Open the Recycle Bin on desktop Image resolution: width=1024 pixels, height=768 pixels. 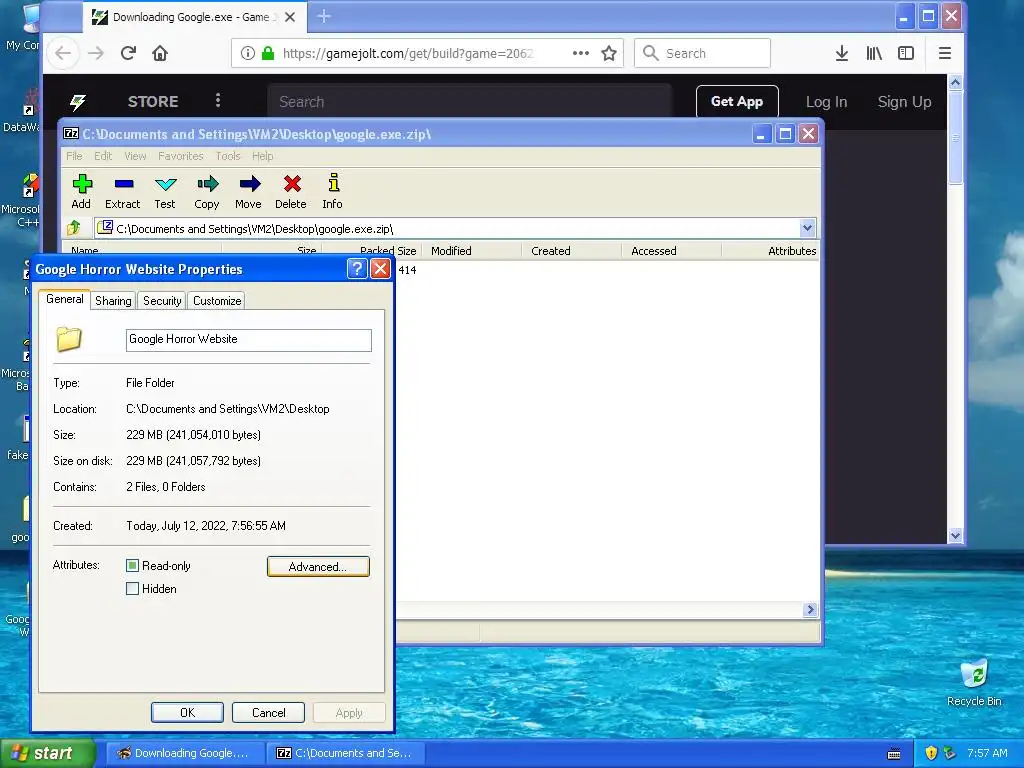[974, 682]
